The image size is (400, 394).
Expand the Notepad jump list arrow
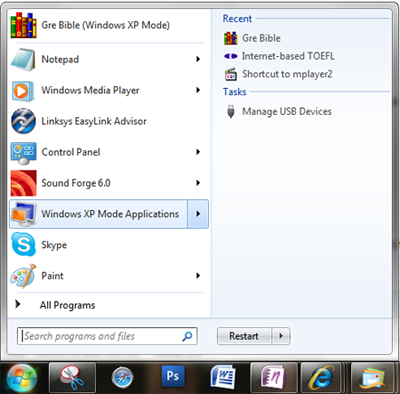[198, 59]
